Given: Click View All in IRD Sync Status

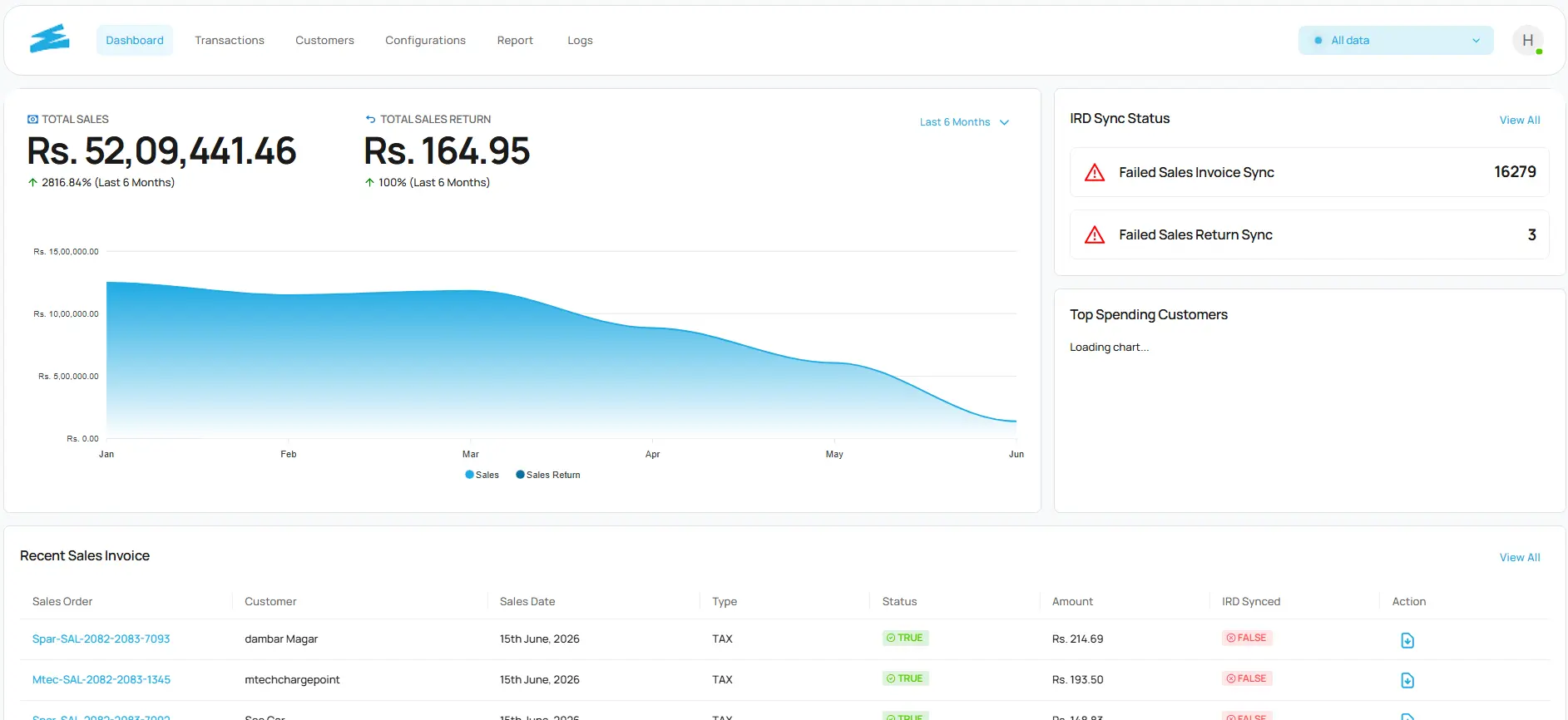Looking at the screenshot, I should coord(1519,121).
